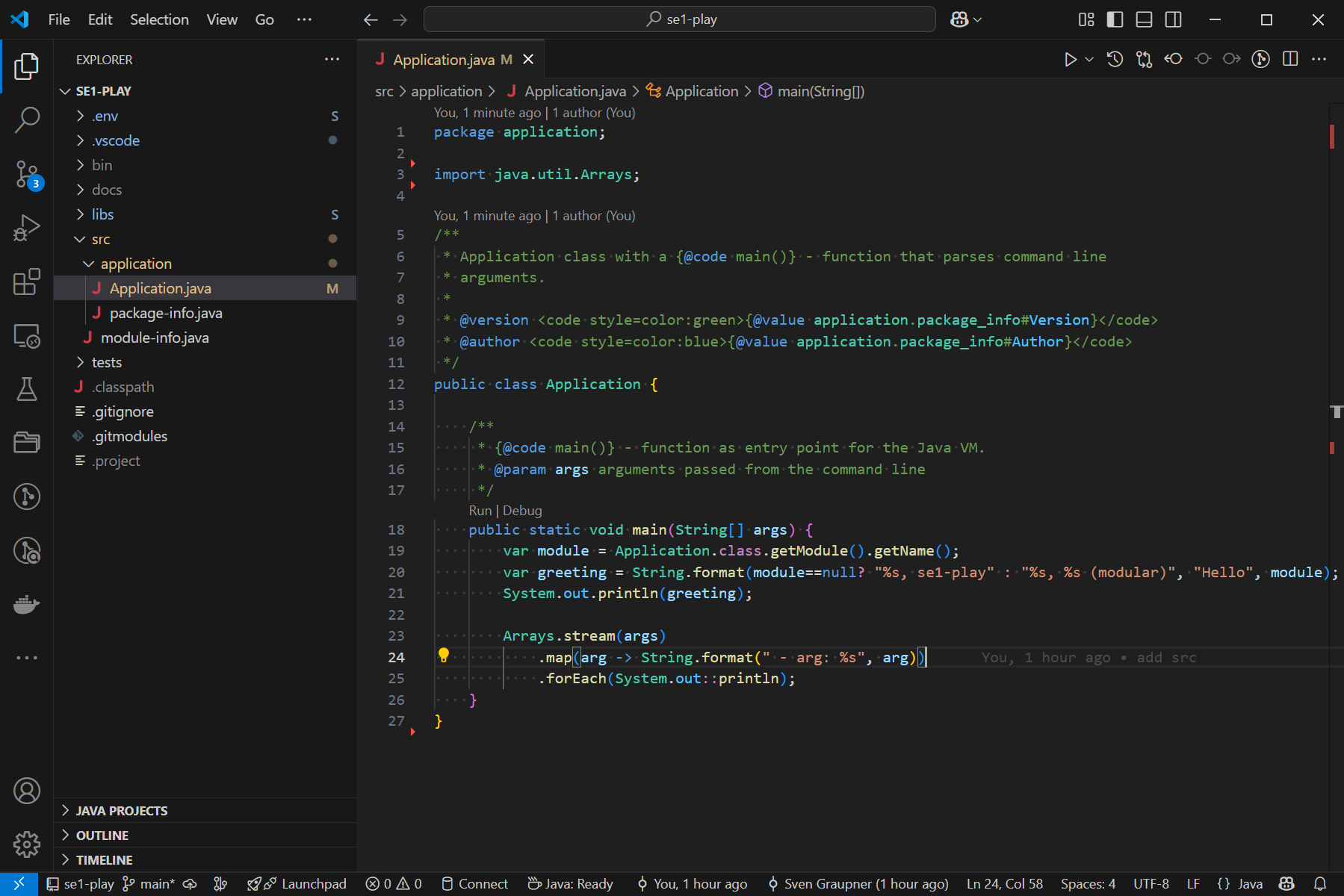Image resolution: width=1344 pixels, height=896 pixels.
Task: Click the Run code lens above main
Action: 480,511
